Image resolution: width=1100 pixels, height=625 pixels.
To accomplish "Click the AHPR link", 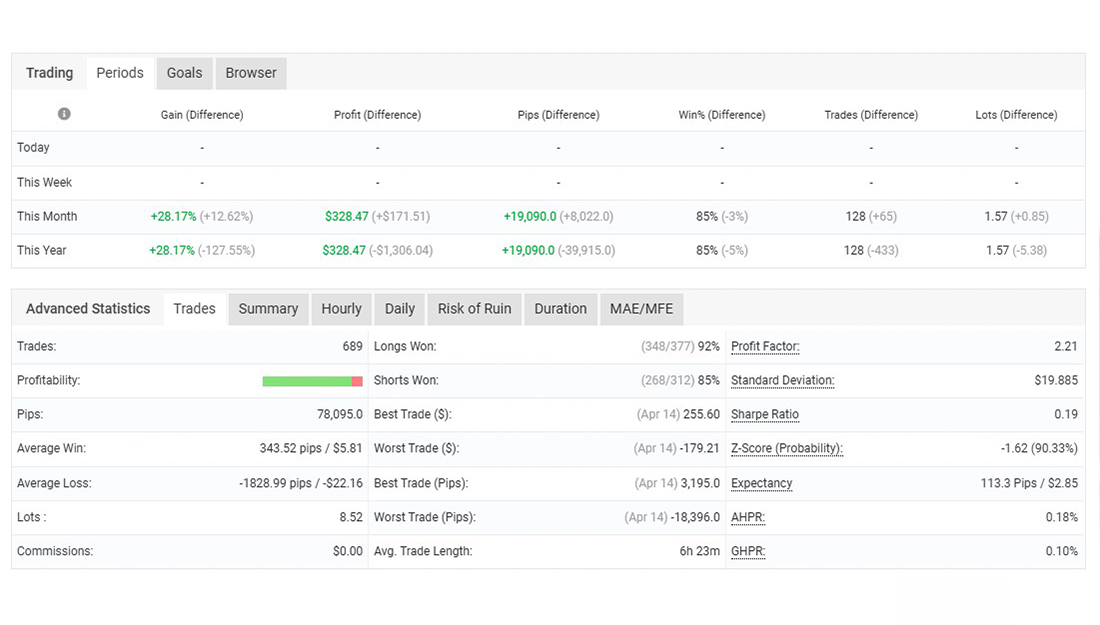I will pyautogui.click(x=747, y=517).
